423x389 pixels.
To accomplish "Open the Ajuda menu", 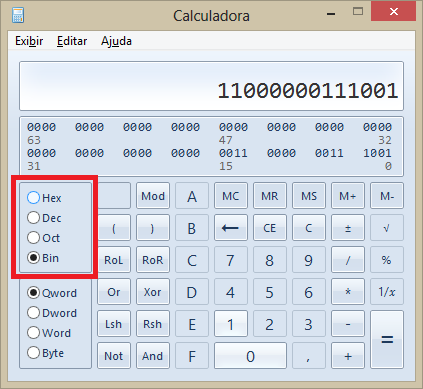I will (116, 41).
